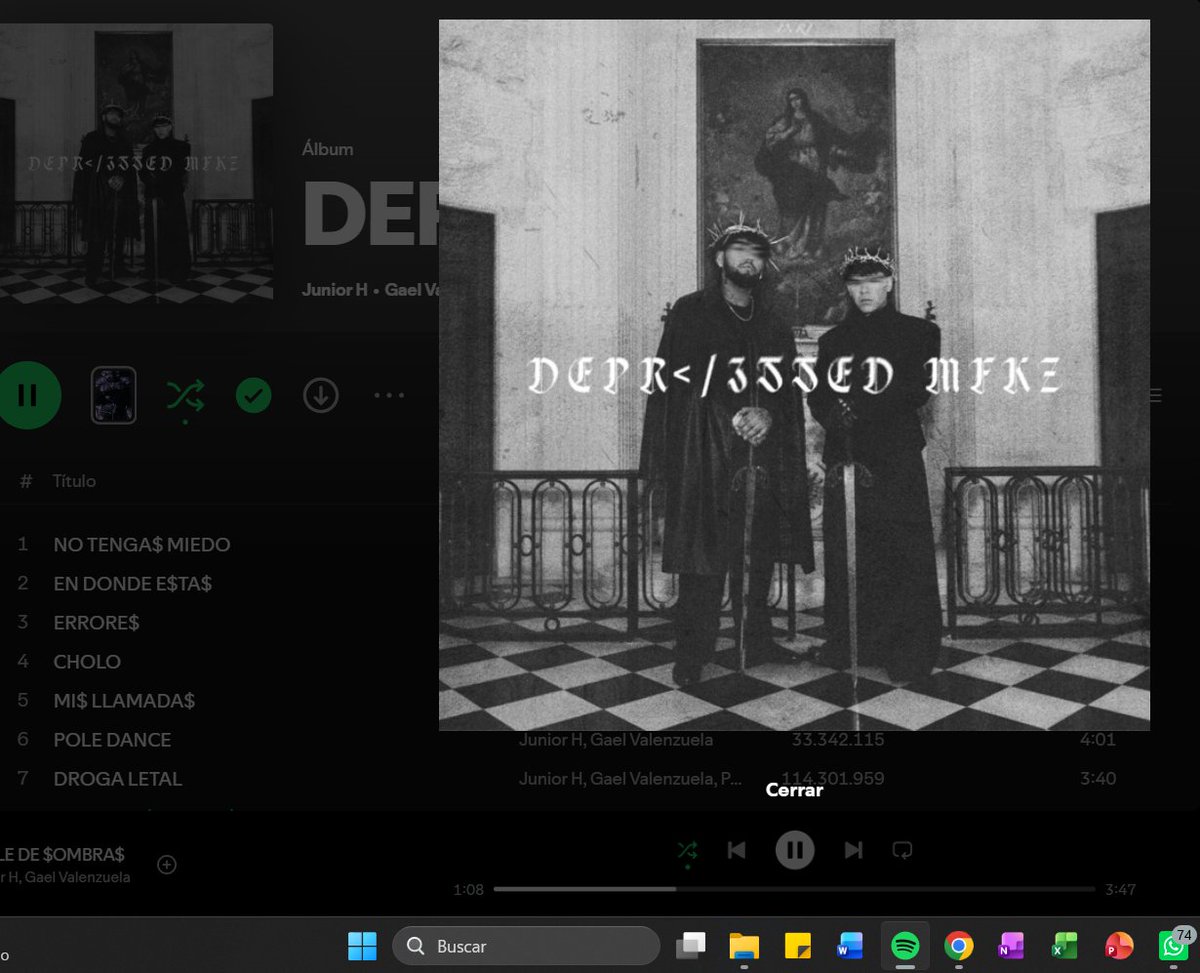Select the song ERRORE$
This screenshot has height=973, width=1200.
[x=96, y=622]
